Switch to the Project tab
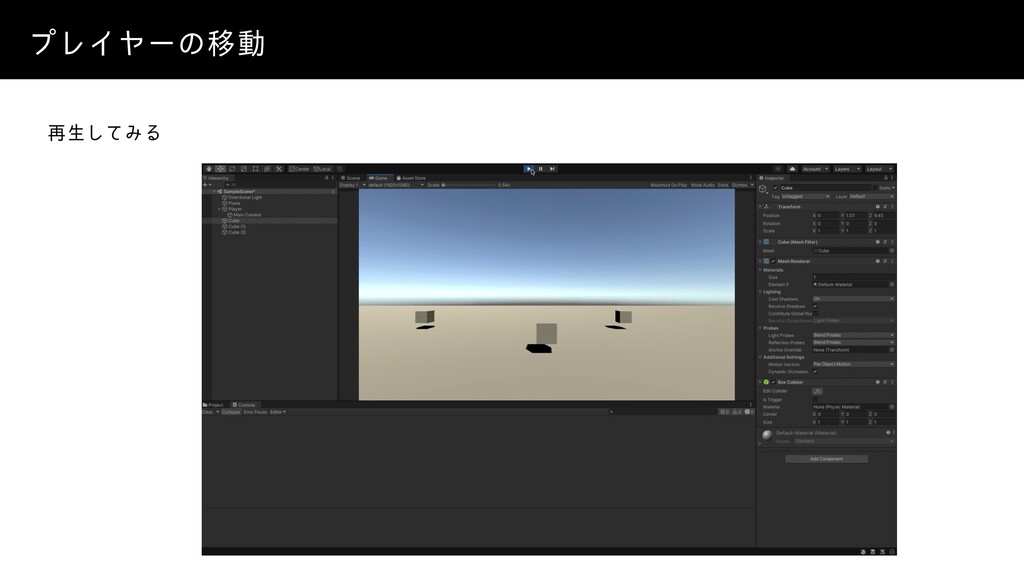 [214, 405]
